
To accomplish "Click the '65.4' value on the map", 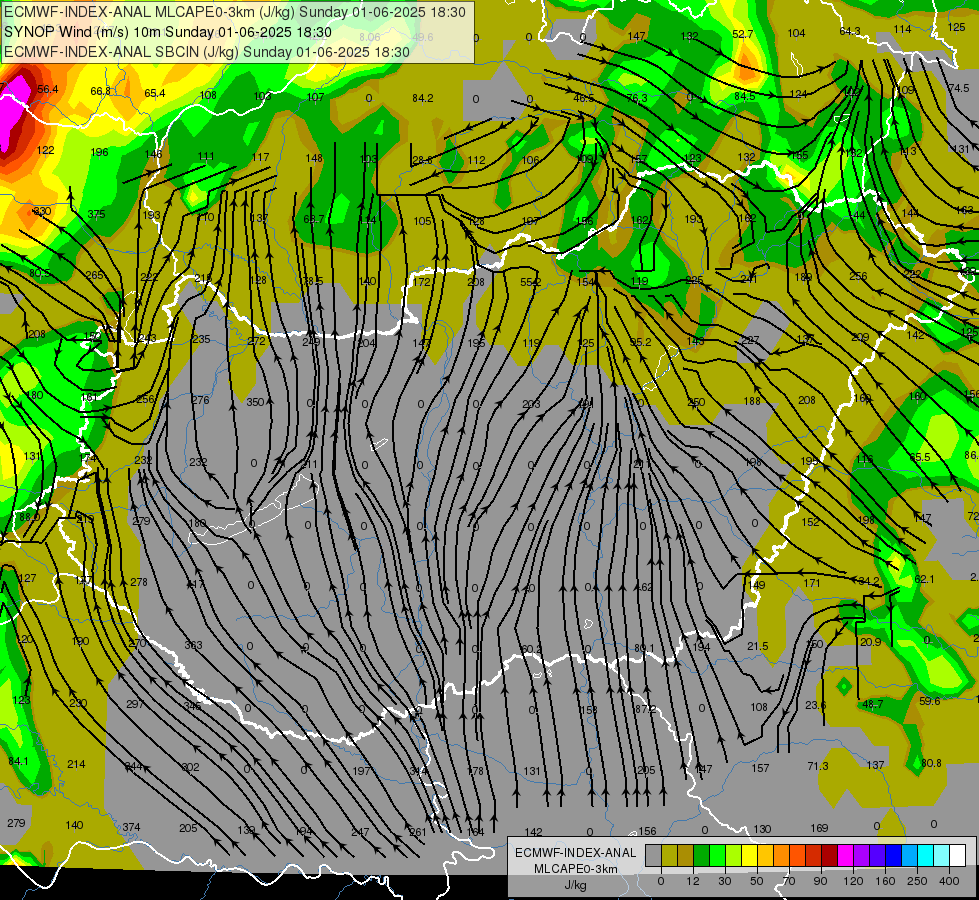I will (x=155, y=93).
